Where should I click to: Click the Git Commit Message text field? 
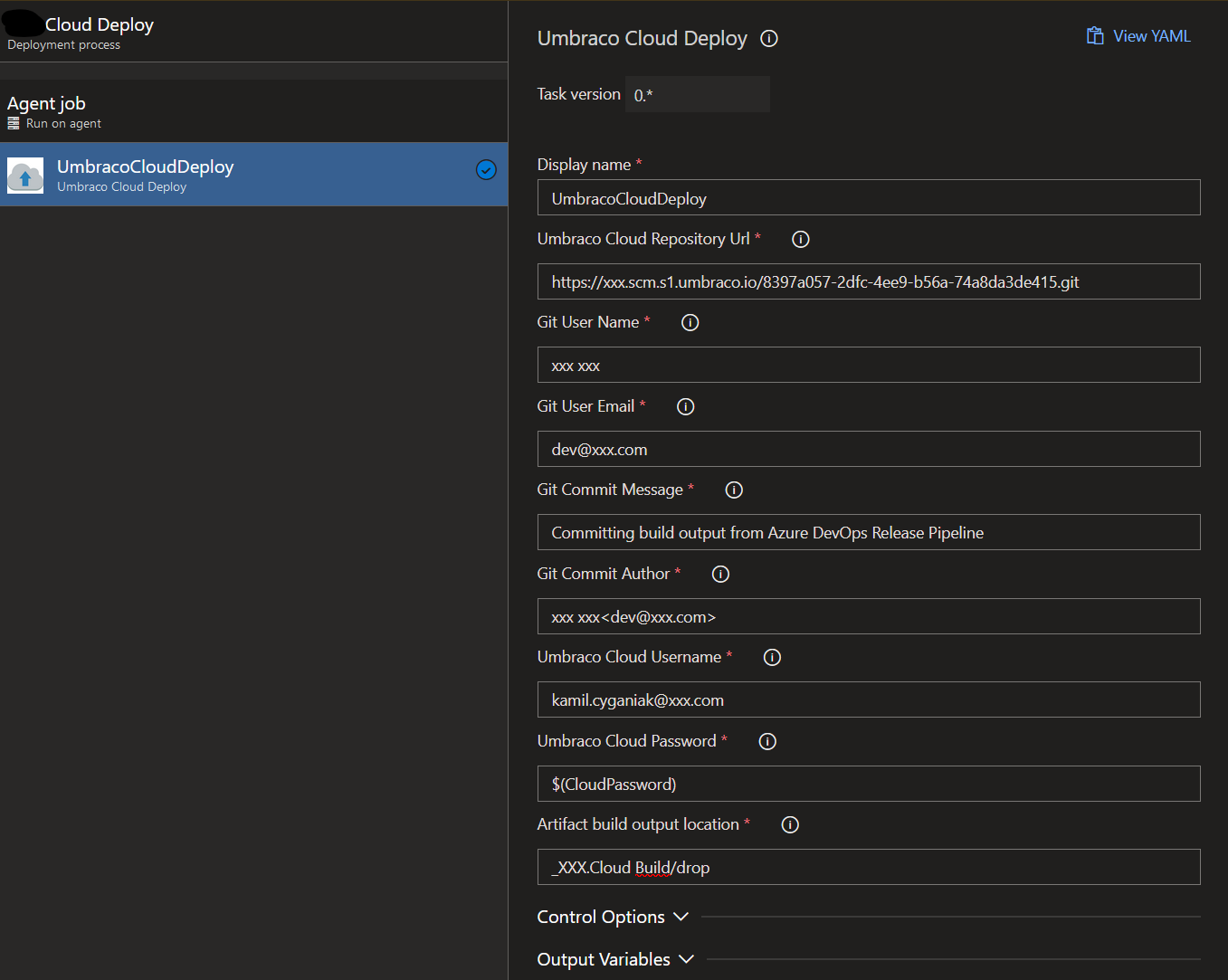(x=868, y=533)
